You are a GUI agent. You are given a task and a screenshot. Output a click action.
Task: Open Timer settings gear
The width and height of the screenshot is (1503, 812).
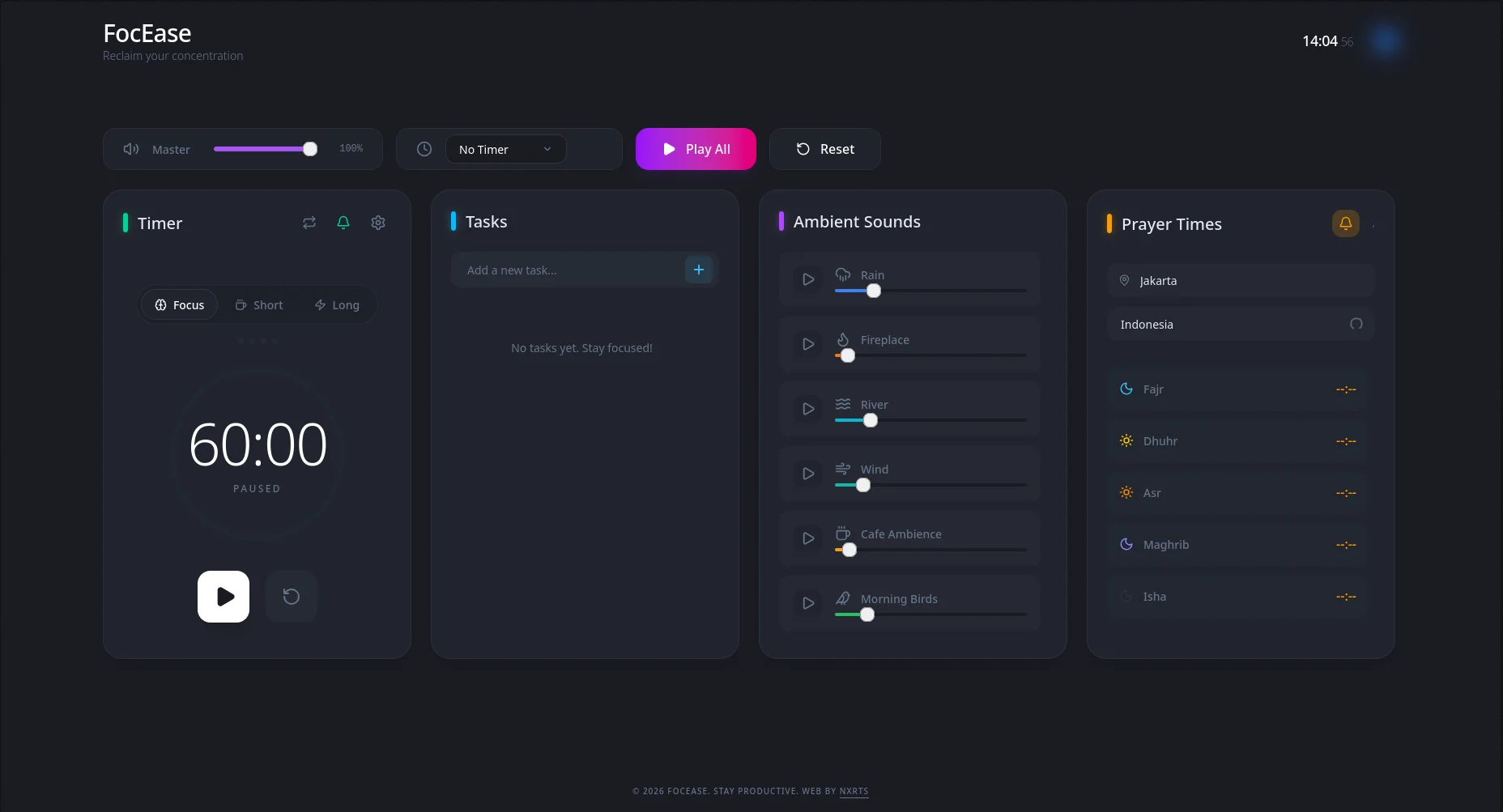point(378,223)
